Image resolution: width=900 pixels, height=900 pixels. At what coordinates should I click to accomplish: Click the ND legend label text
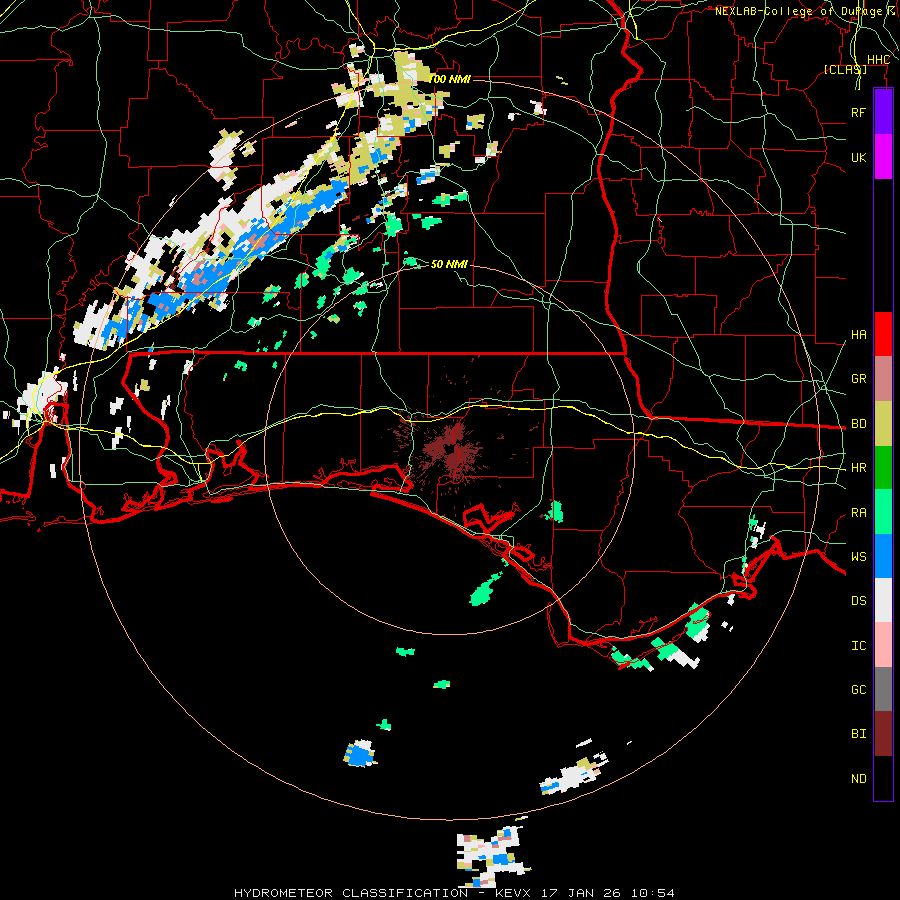click(858, 779)
